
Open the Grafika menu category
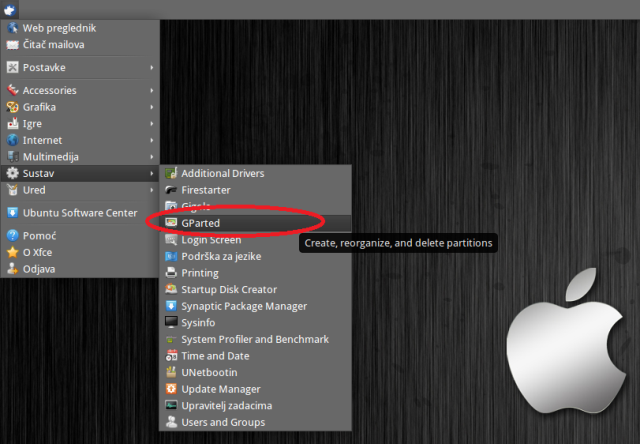tap(40, 107)
